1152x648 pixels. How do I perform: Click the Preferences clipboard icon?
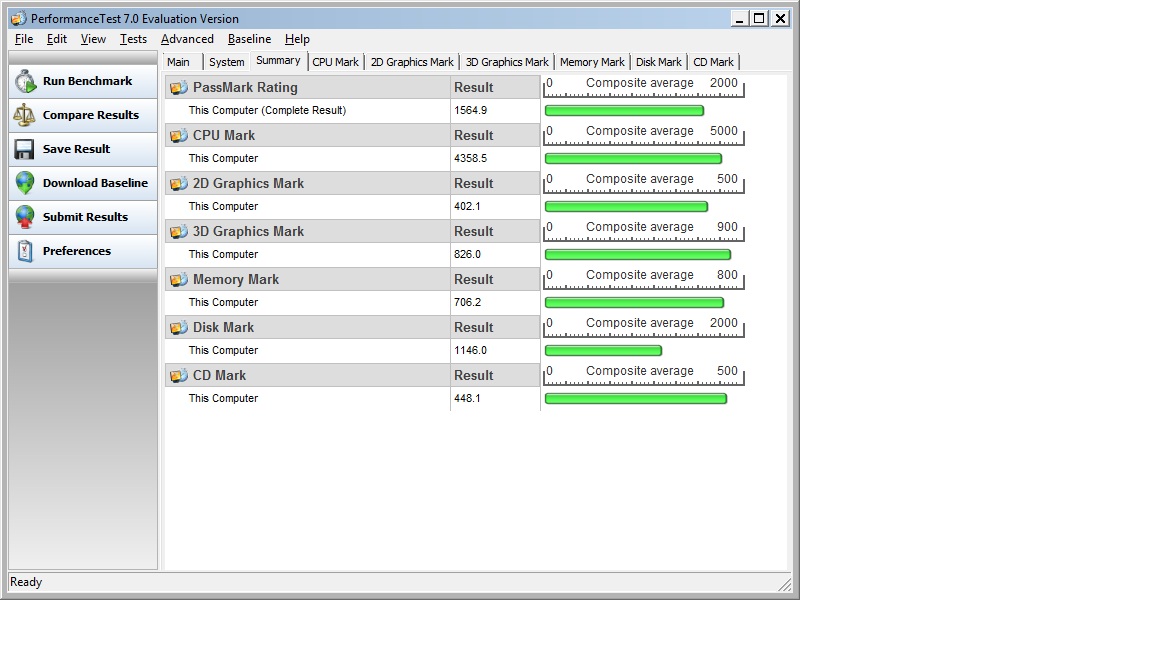point(25,251)
